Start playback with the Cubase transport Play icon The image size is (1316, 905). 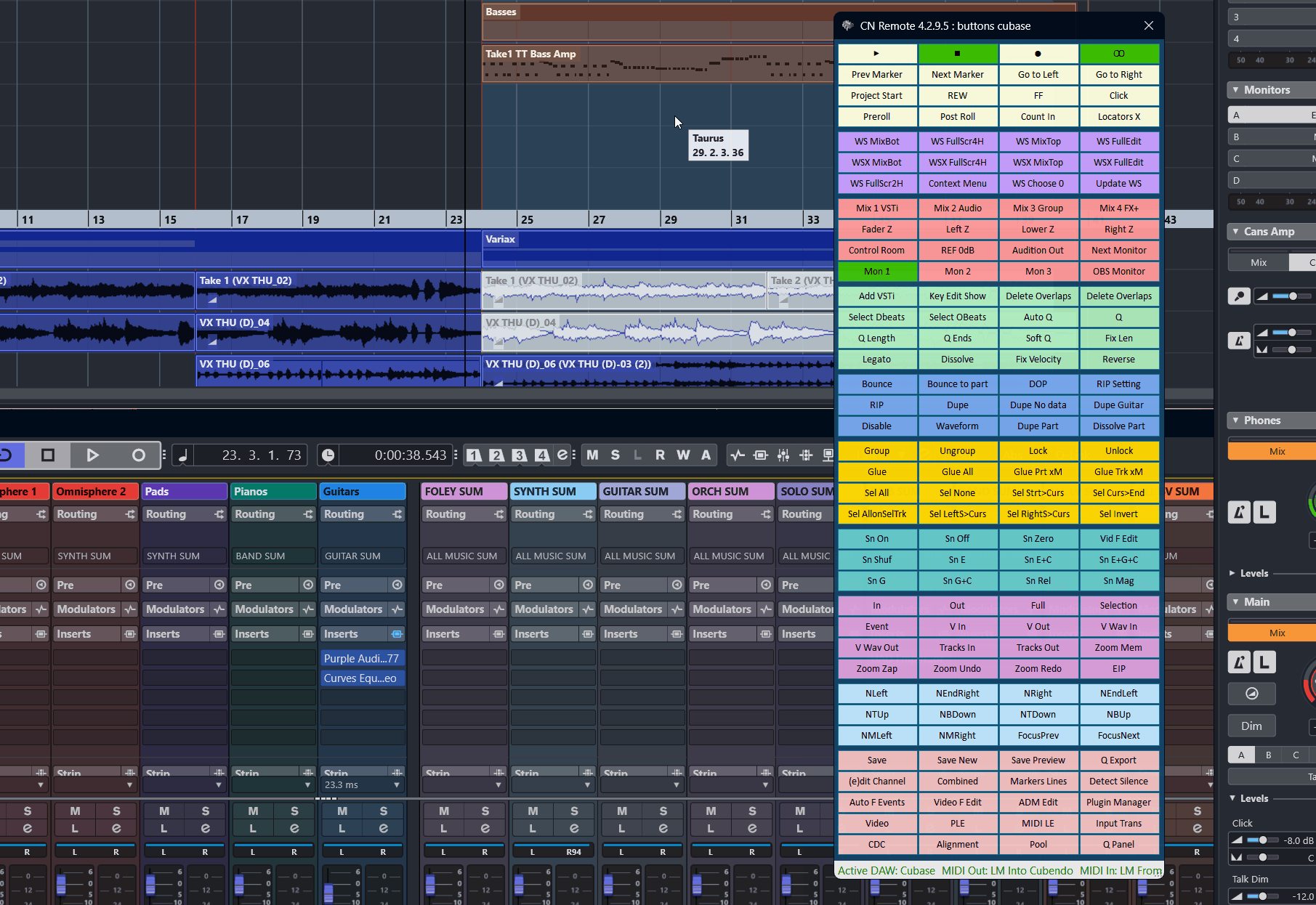[x=92, y=455]
